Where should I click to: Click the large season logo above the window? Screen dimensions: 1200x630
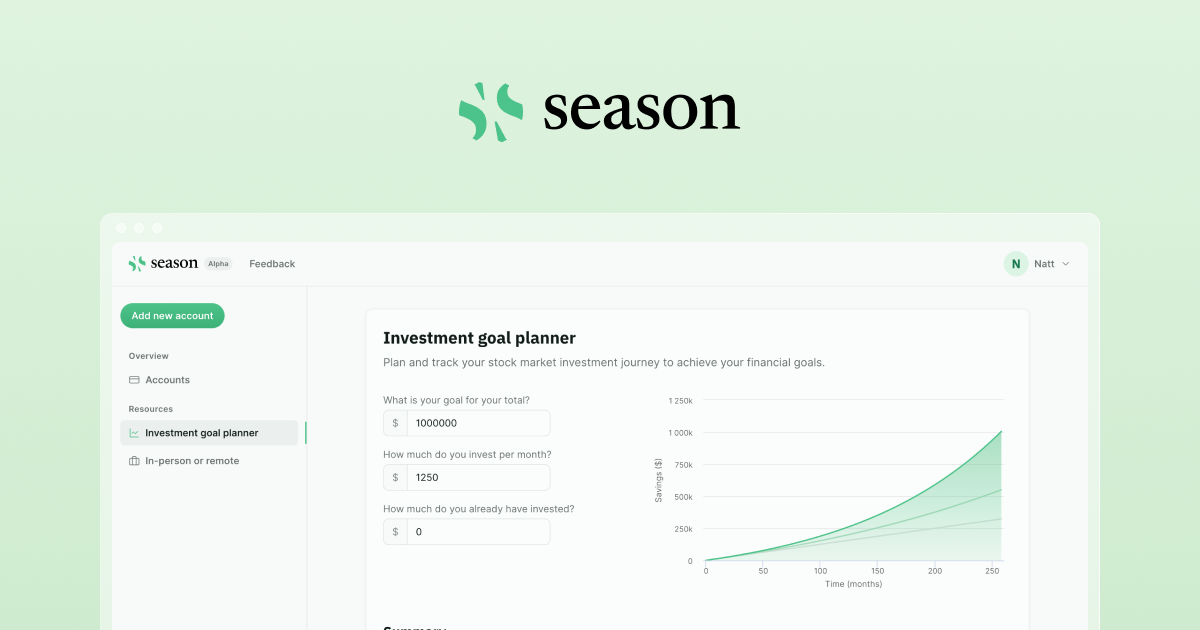pyautogui.click(x=598, y=110)
